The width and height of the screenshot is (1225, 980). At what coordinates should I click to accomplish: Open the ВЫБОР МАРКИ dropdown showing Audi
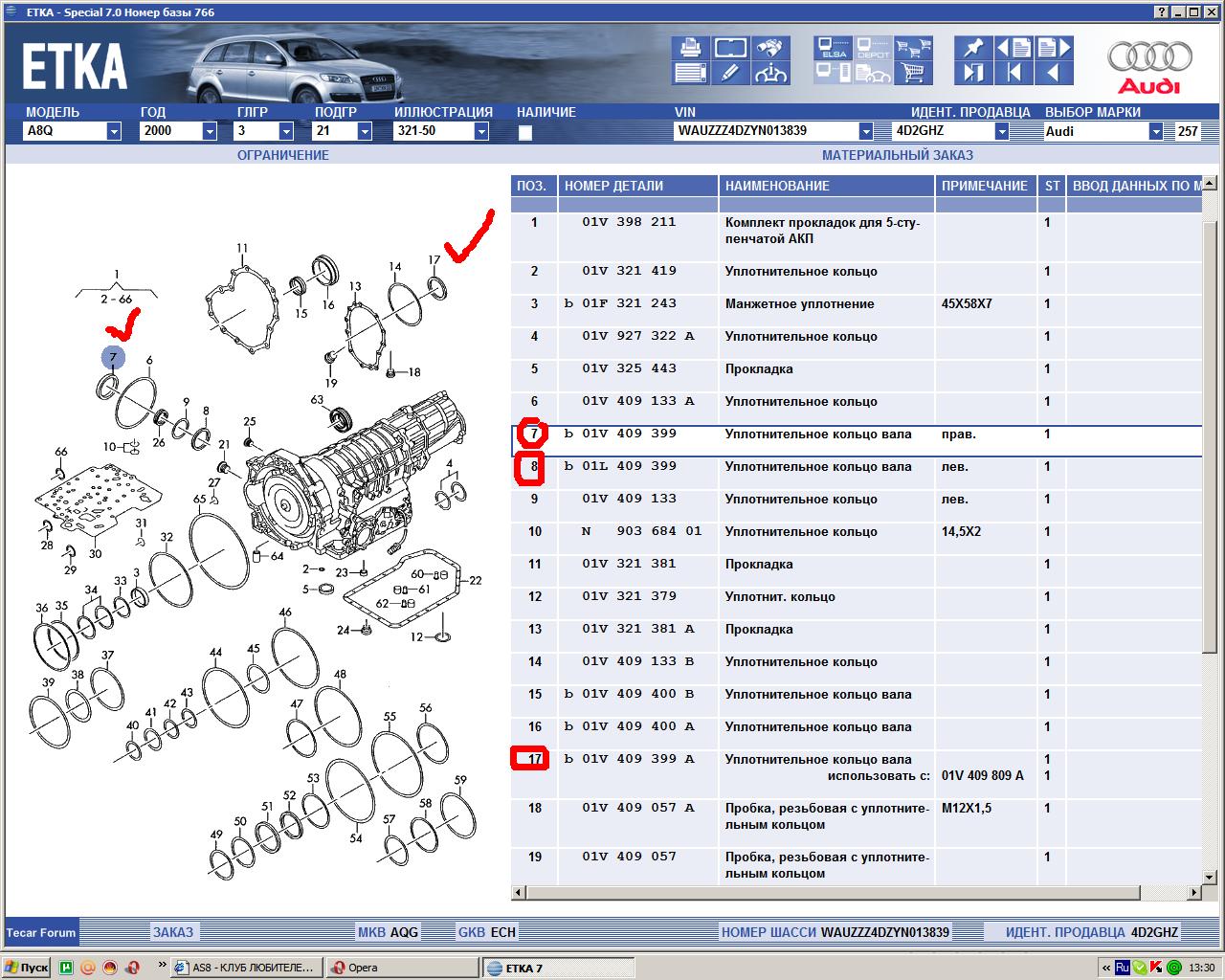1155,131
